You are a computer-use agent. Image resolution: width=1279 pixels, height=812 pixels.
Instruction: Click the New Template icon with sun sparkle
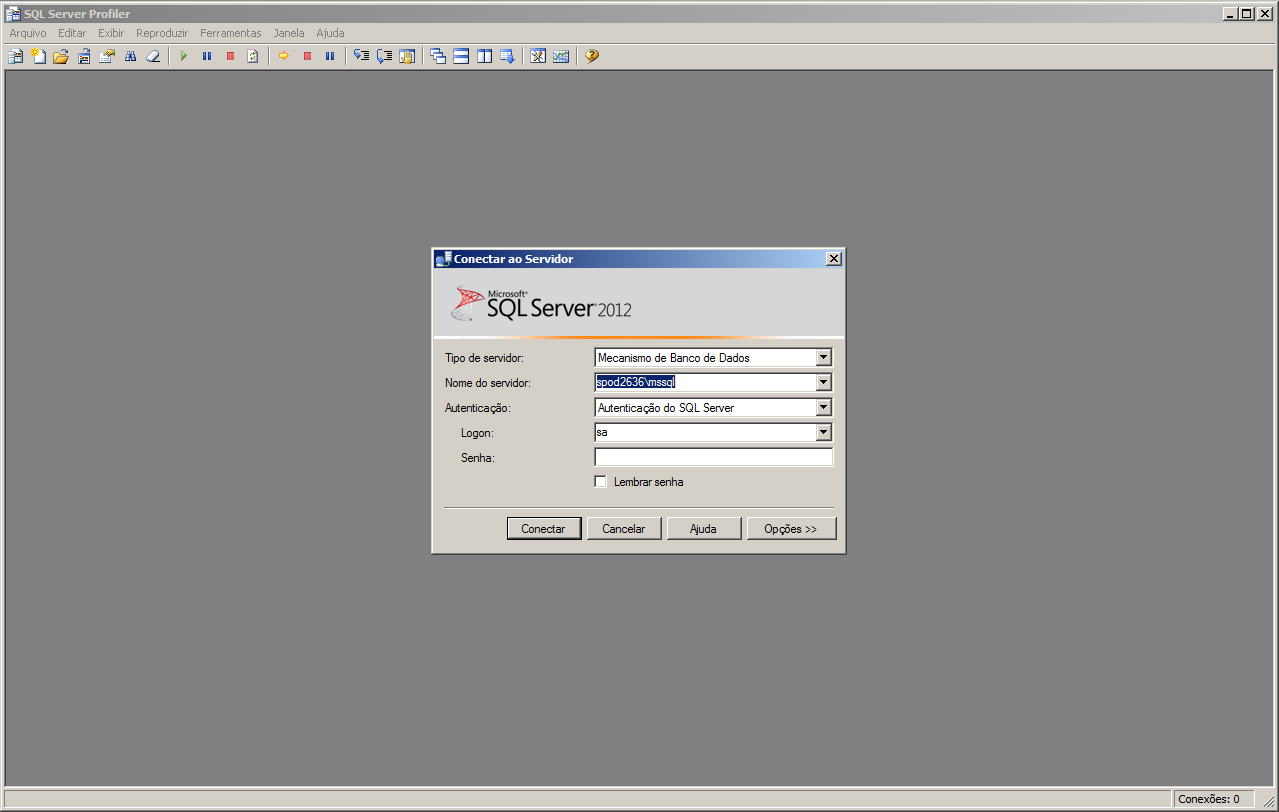(x=38, y=56)
